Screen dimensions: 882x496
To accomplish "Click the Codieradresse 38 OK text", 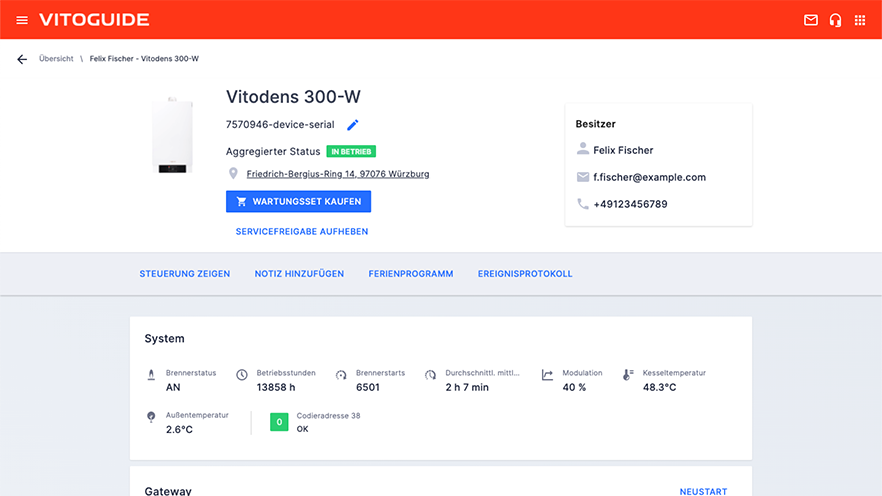I will pyautogui.click(x=302, y=429).
